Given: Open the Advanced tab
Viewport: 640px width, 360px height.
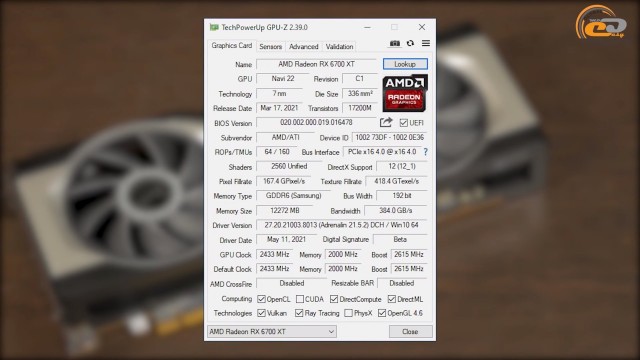Looking at the screenshot, I should tap(304, 47).
